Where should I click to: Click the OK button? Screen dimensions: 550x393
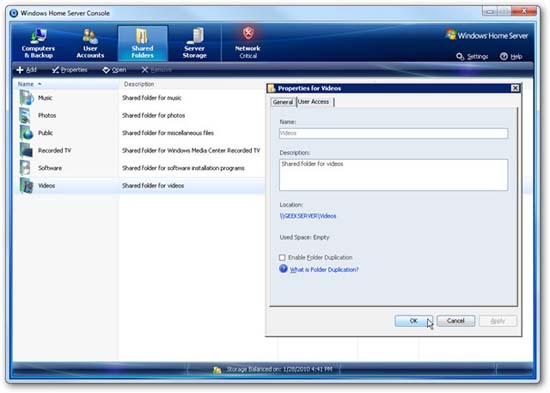tap(414, 321)
